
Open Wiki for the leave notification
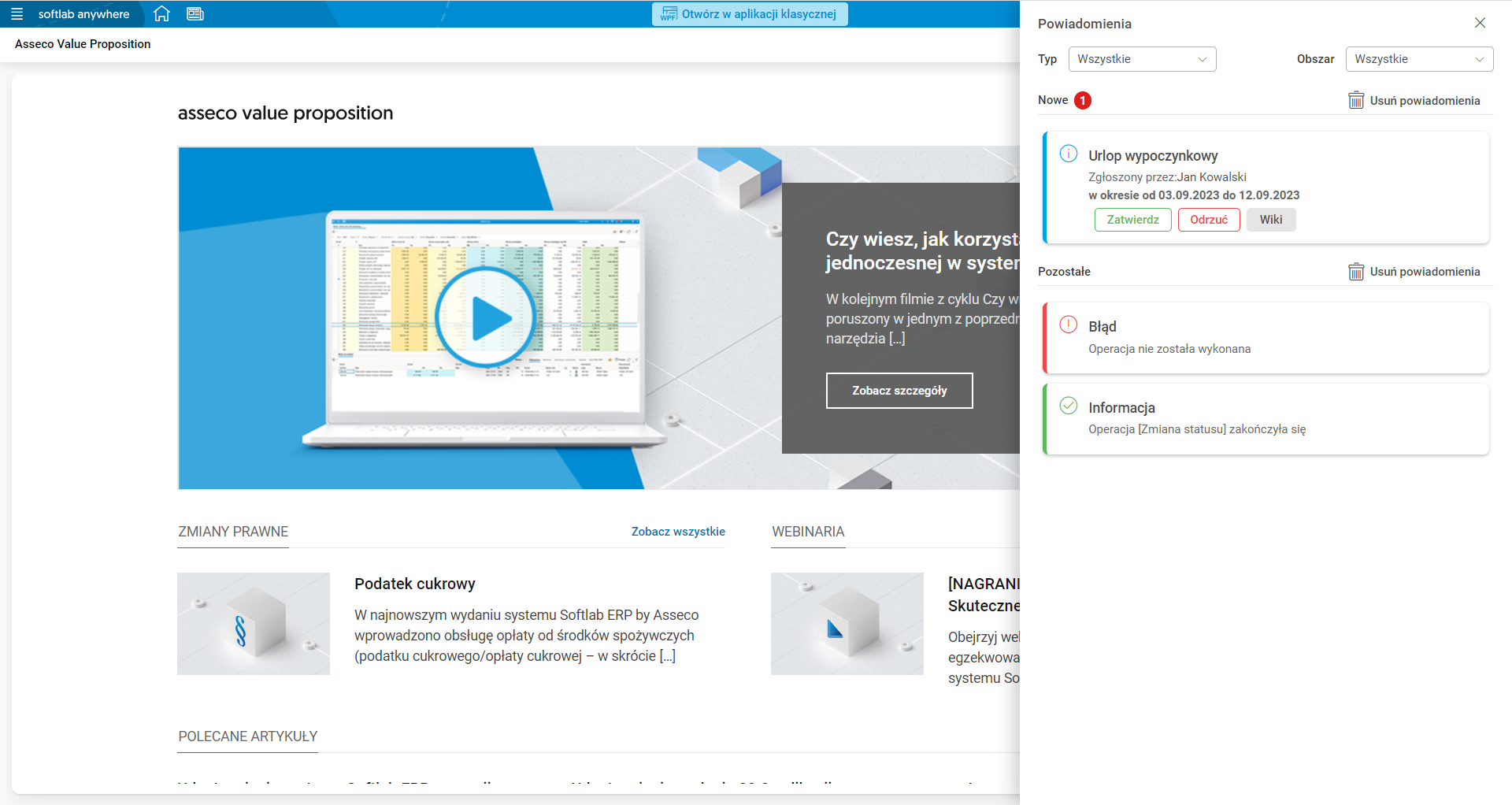click(x=1271, y=220)
